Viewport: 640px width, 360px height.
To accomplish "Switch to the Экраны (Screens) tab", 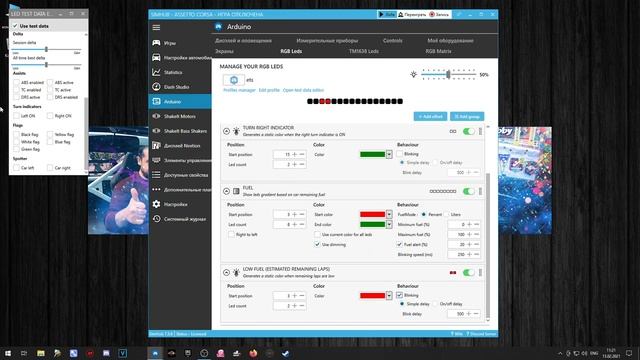I will (224, 51).
